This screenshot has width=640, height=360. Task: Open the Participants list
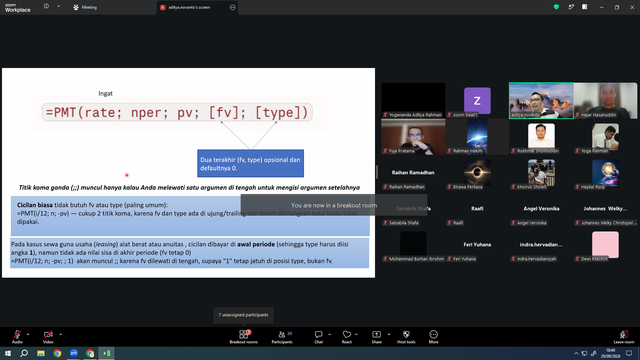282,337
